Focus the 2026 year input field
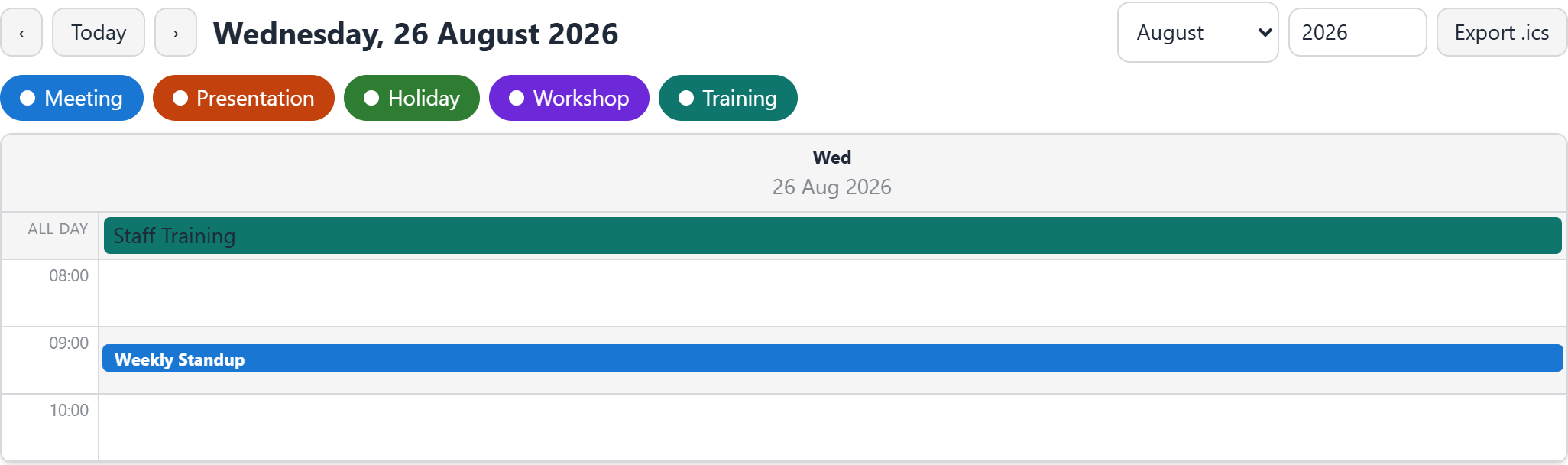Screen dimensions: 1568x465 [1358, 32]
